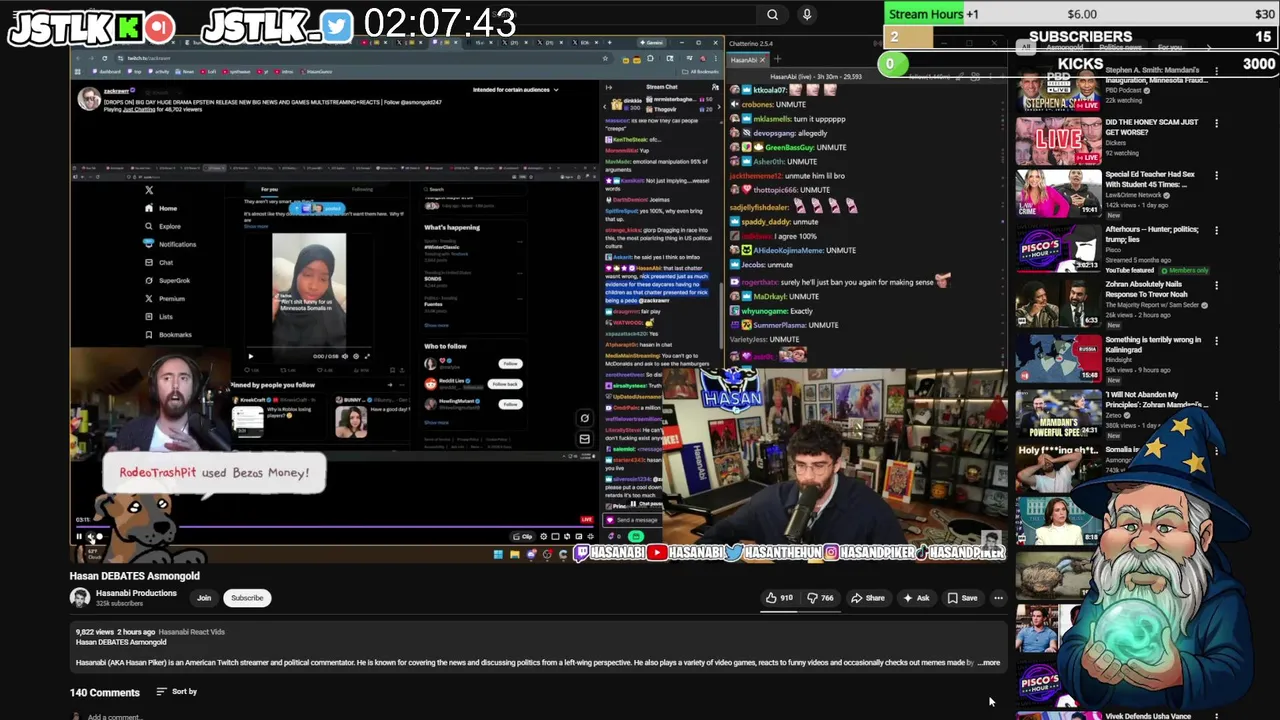Subscribe to Hasanabi Productions
Viewport: 1280px width, 720px height.
click(x=247, y=598)
